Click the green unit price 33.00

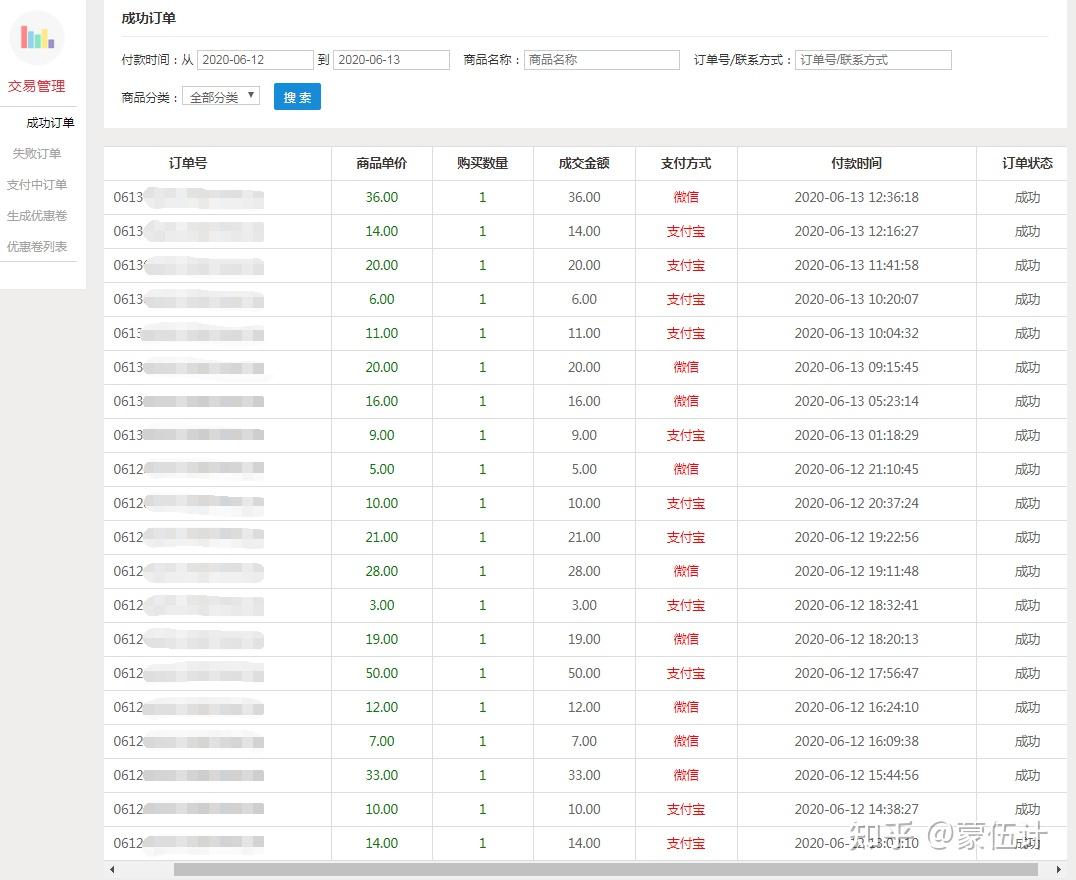click(x=382, y=775)
